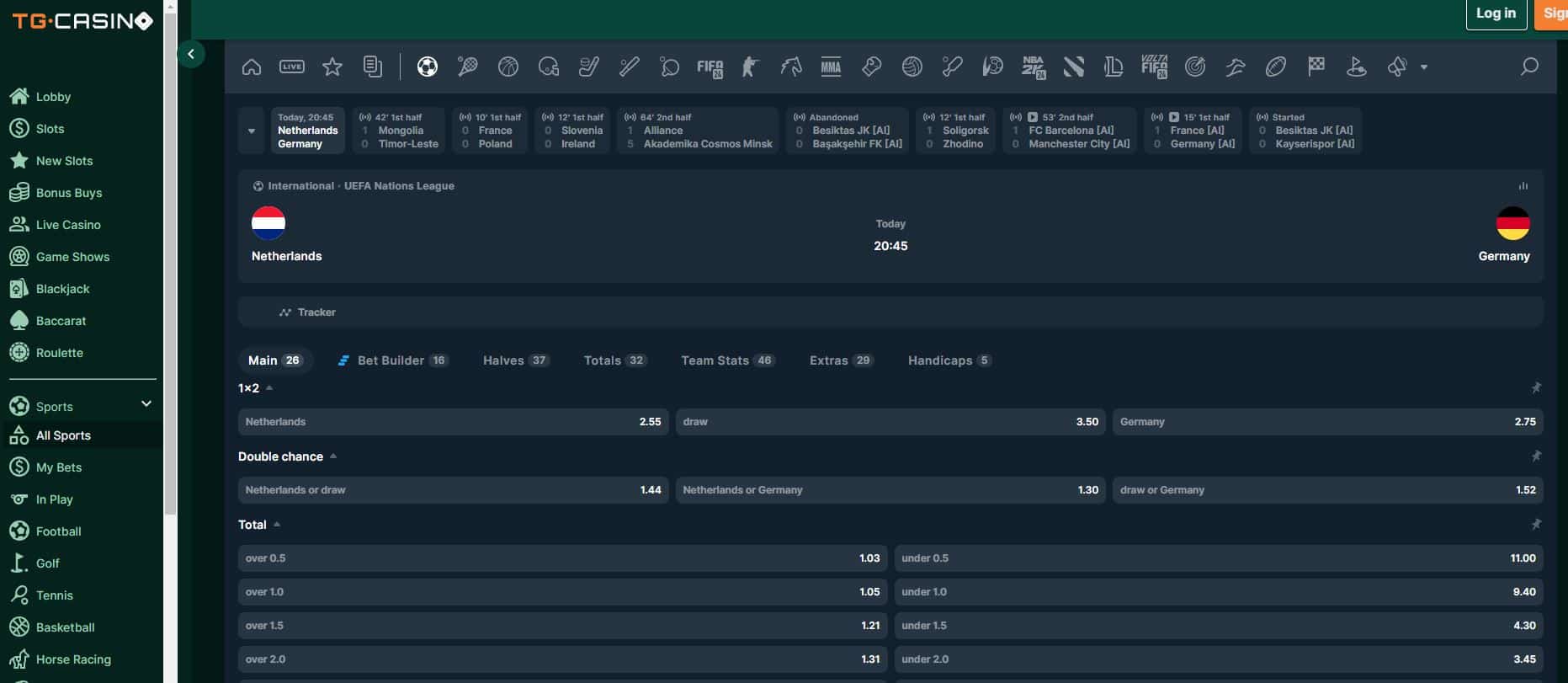Collapse the Total market section
This screenshot has width=1568, height=683.
click(x=277, y=524)
